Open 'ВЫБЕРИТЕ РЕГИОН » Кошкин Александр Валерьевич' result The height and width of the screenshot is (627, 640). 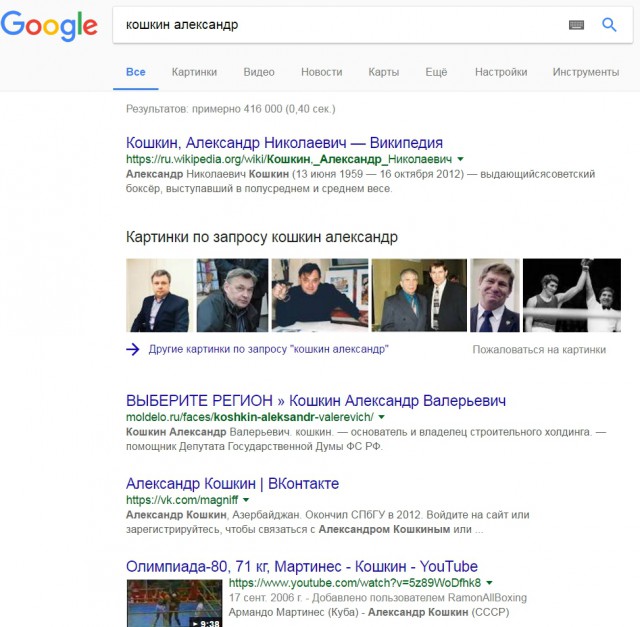tap(316, 401)
